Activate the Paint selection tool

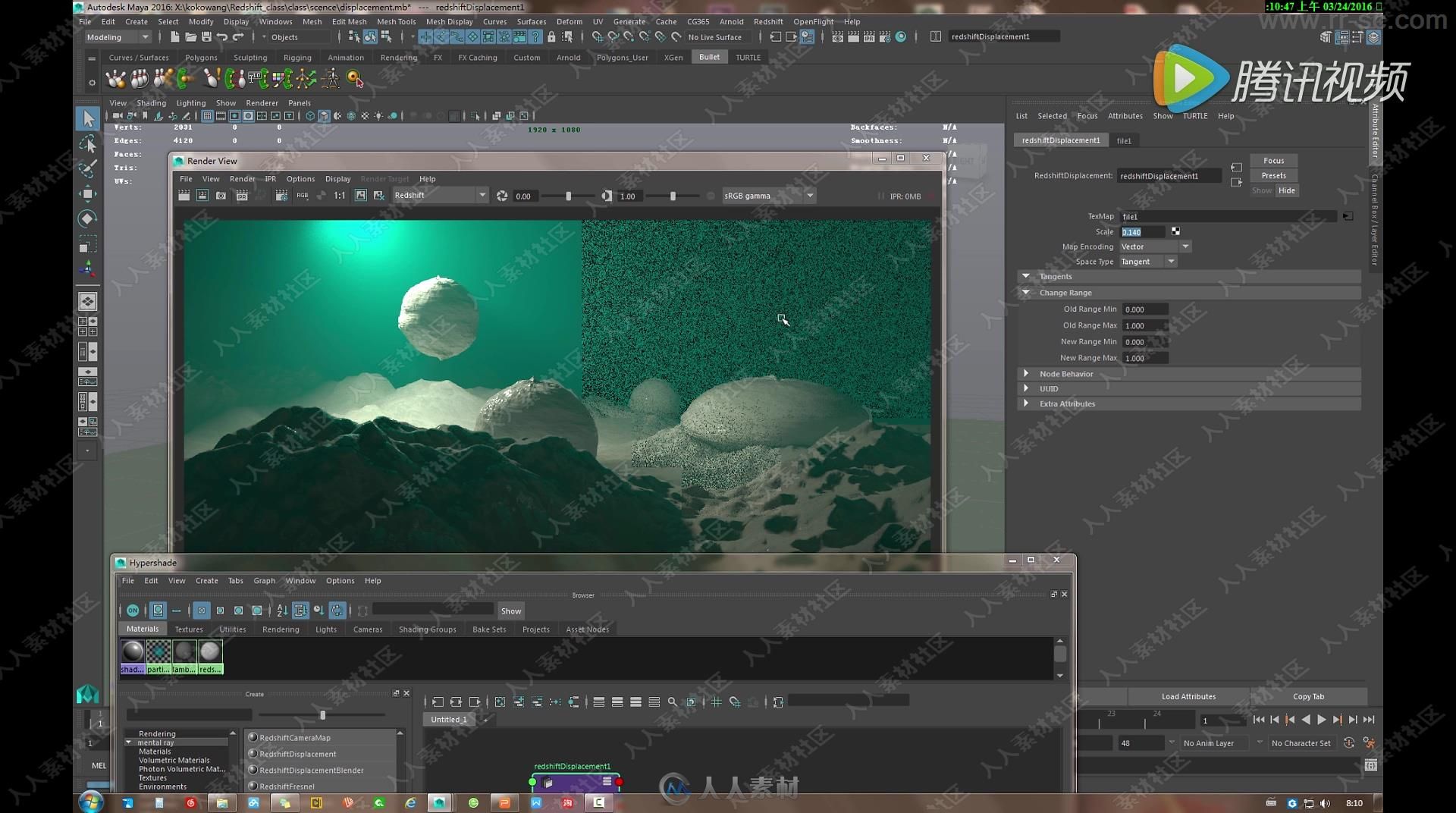88,168
